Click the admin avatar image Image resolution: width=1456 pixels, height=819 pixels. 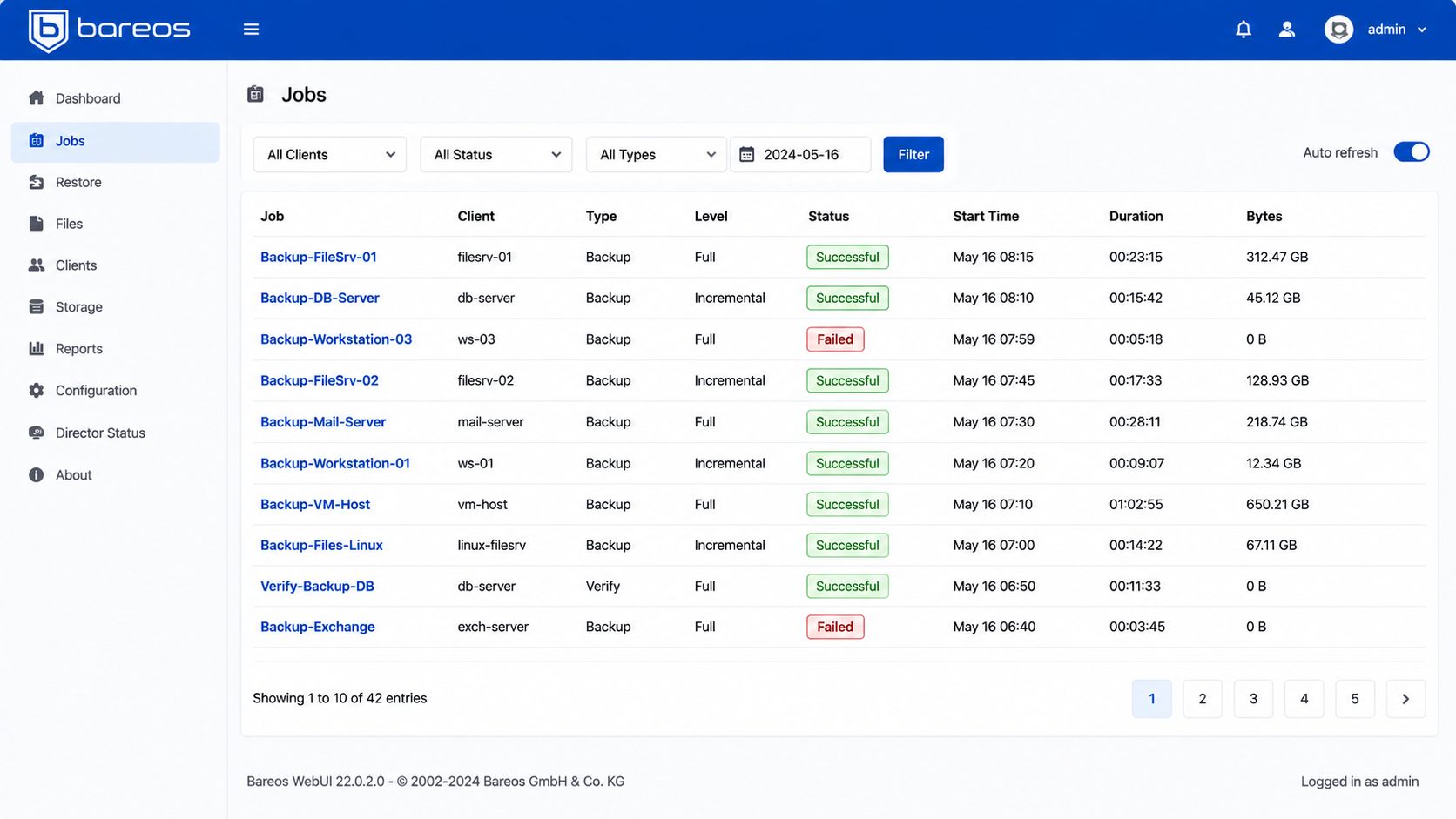click(x=1338, y=30)
